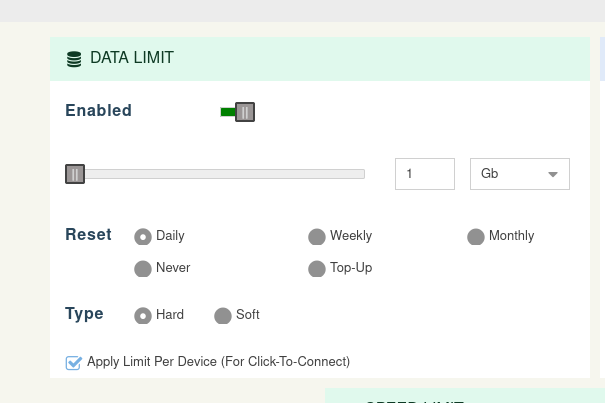Screen dimensions: 605x403
Task: Click the Reset label
Action: pyautogui.click(x=88, y=235)
